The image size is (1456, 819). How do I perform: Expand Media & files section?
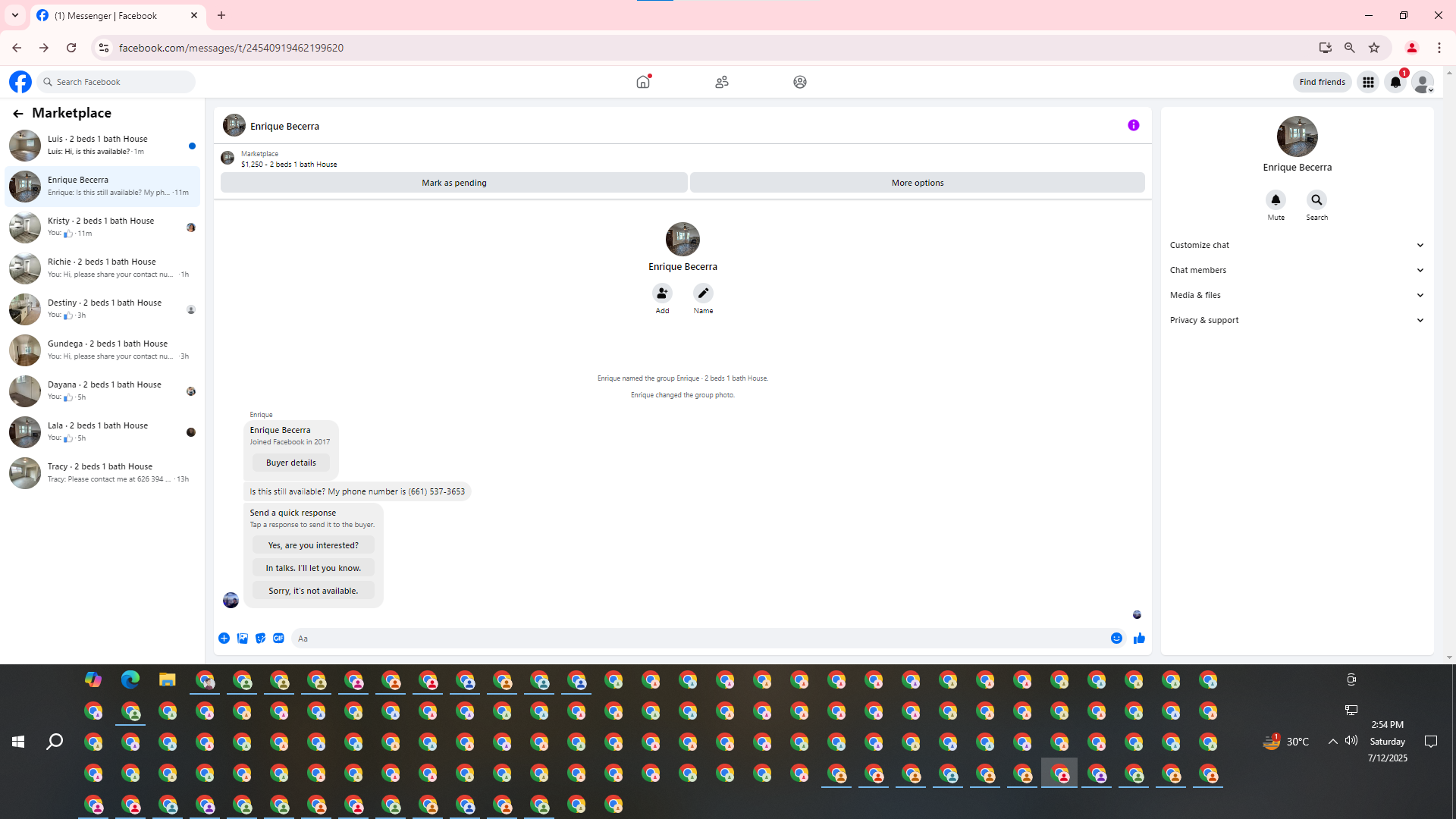tap(1297, 295)
